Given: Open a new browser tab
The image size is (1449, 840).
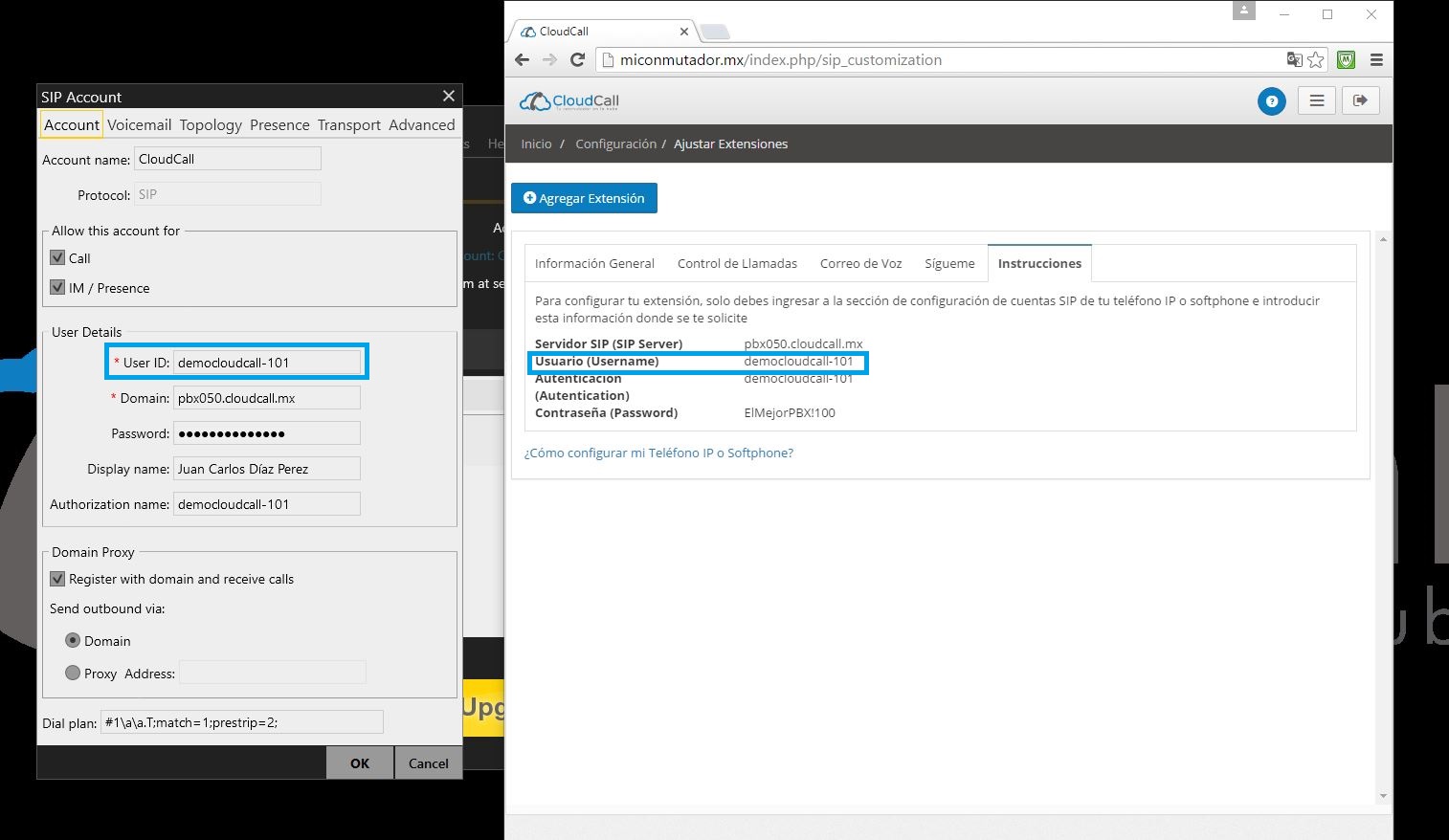Looking at the screenshot, I should [x=714, y=32].
